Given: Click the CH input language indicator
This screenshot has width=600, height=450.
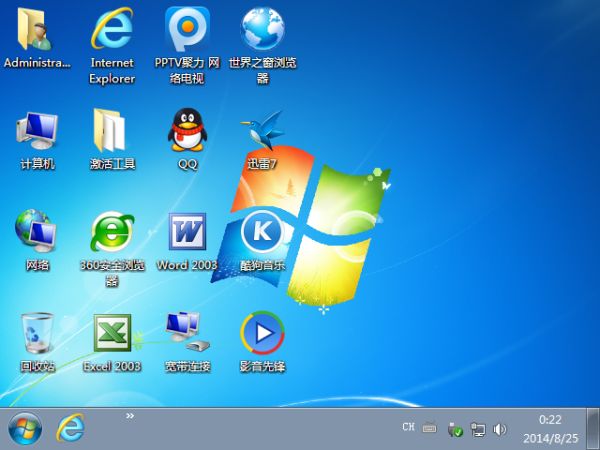Looking at the screenshot, I should (408, 428).
